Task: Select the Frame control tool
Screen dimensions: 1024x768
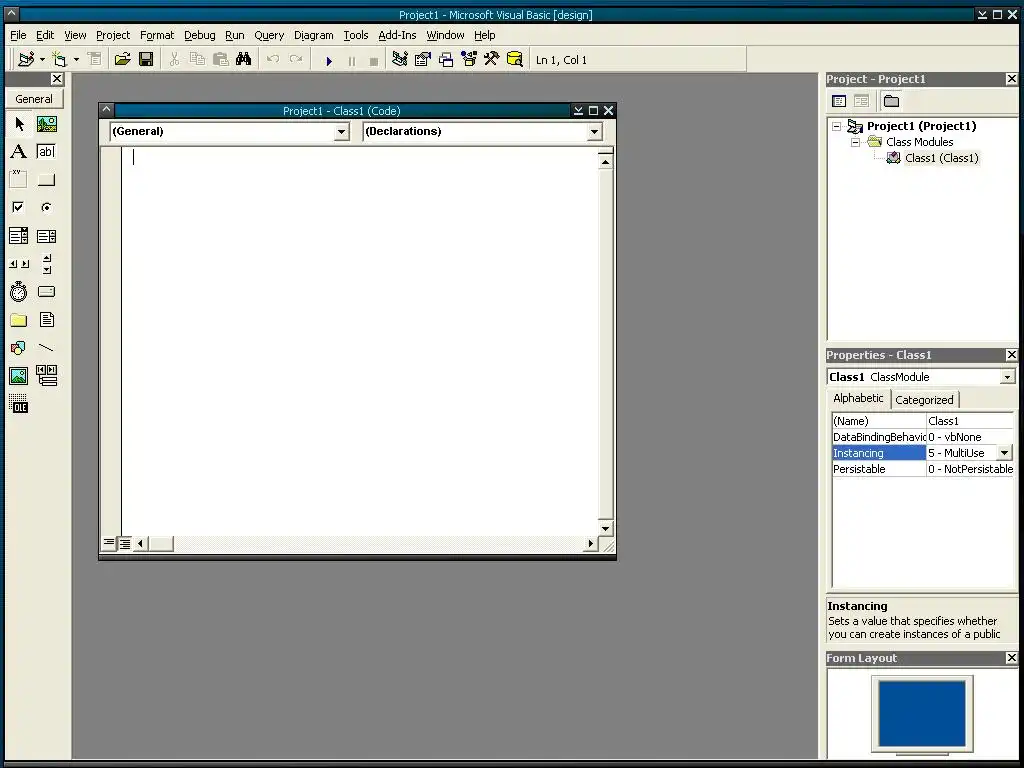Action: (19, 179)
